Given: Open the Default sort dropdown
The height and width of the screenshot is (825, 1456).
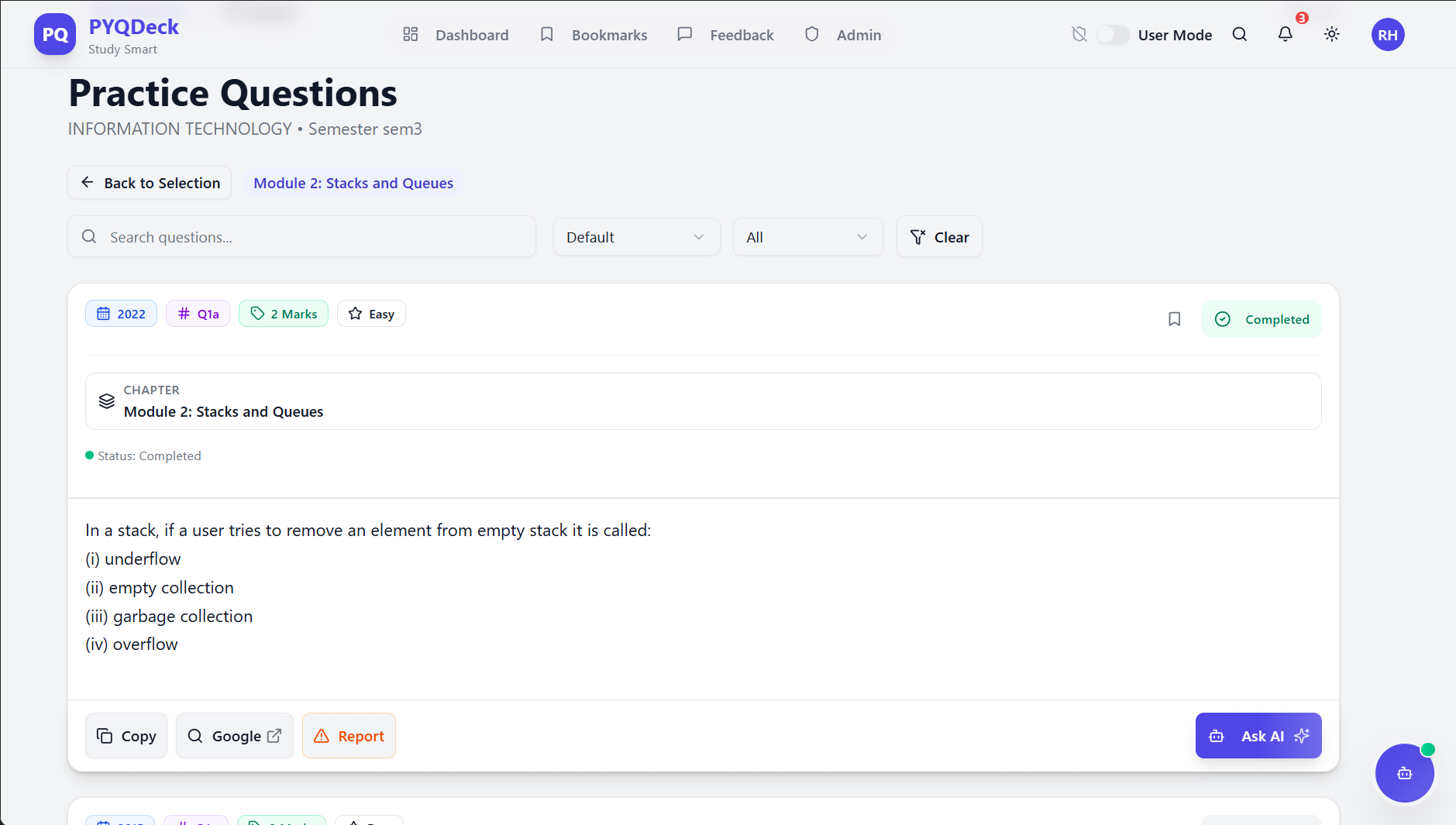Looking at the screenshot, I should point(636,237).
